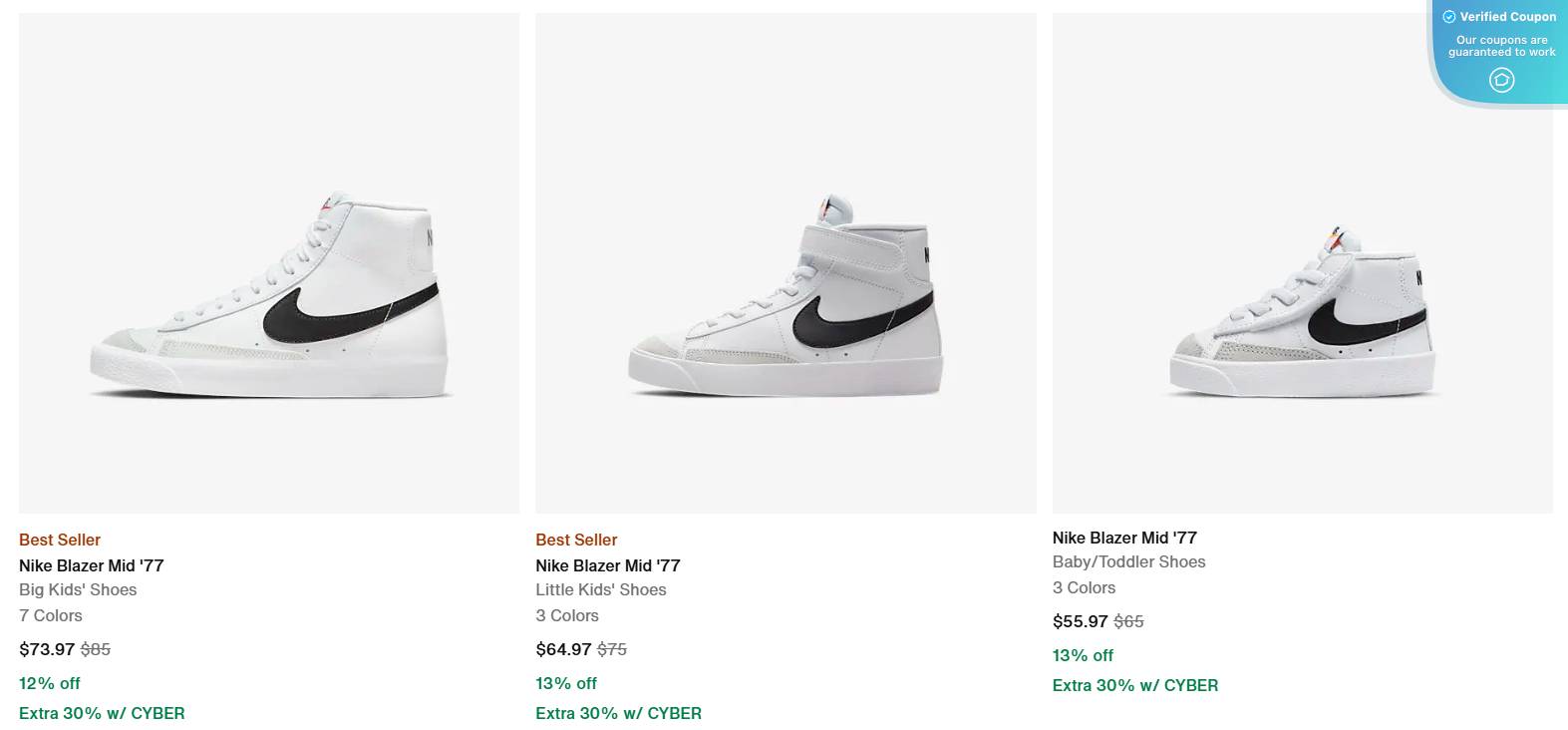Screen dimensions: 1568x730
Task: Click the Best Seller tag on the first product
Action: tap(59, 540)
